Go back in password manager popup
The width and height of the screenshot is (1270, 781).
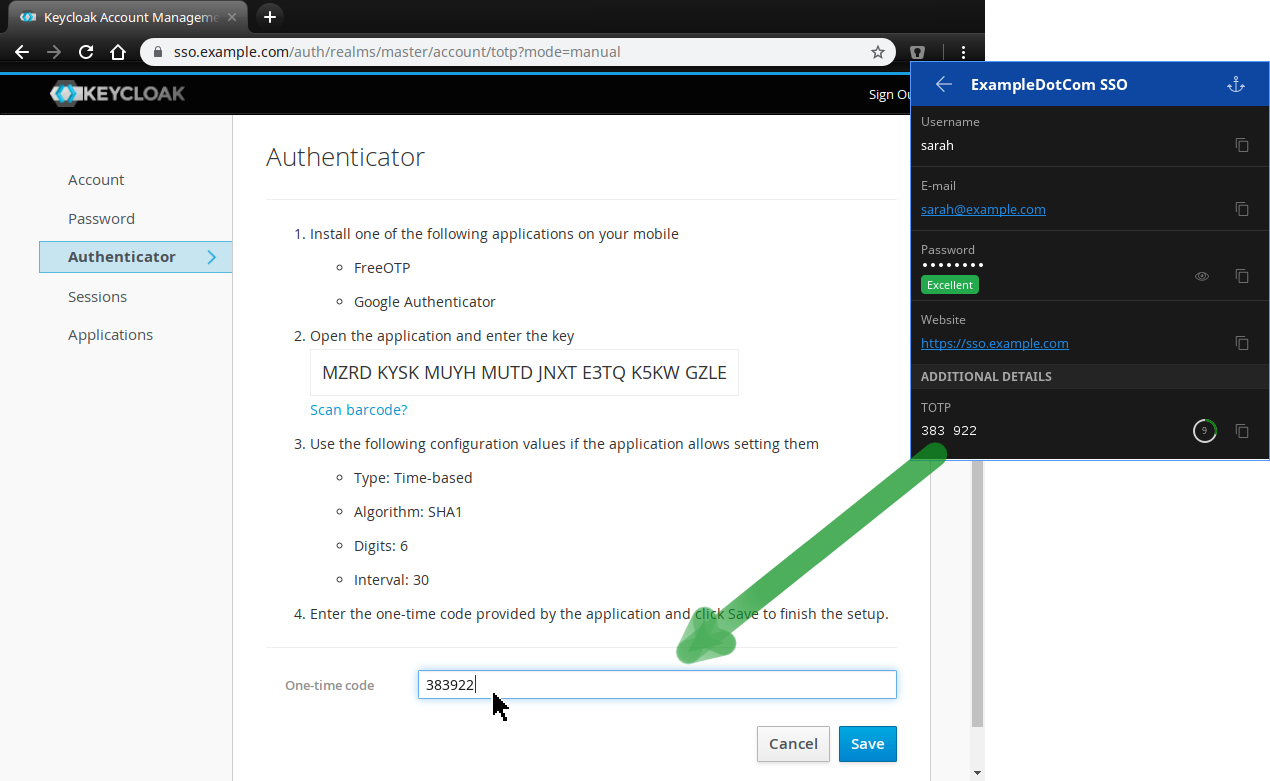click(x=943, y=84)
